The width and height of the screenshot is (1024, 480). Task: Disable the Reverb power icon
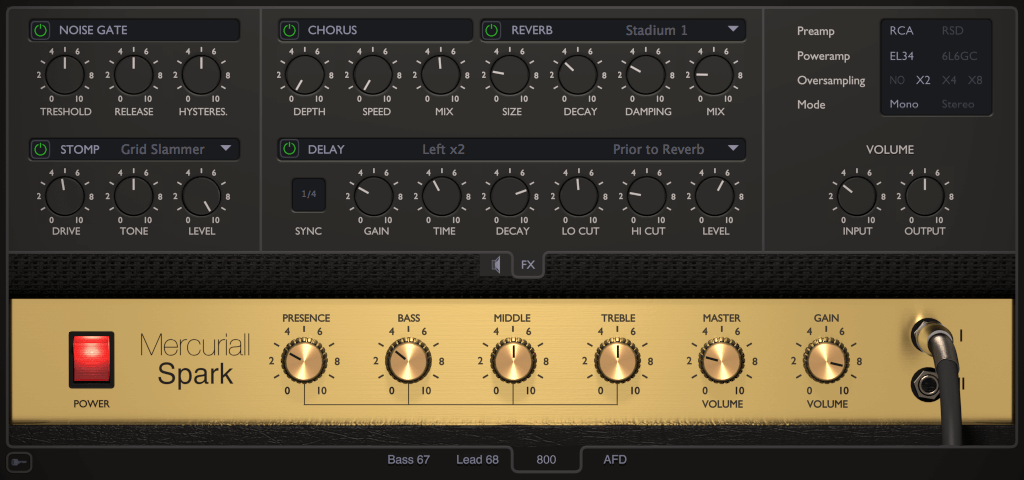(492, 30)
